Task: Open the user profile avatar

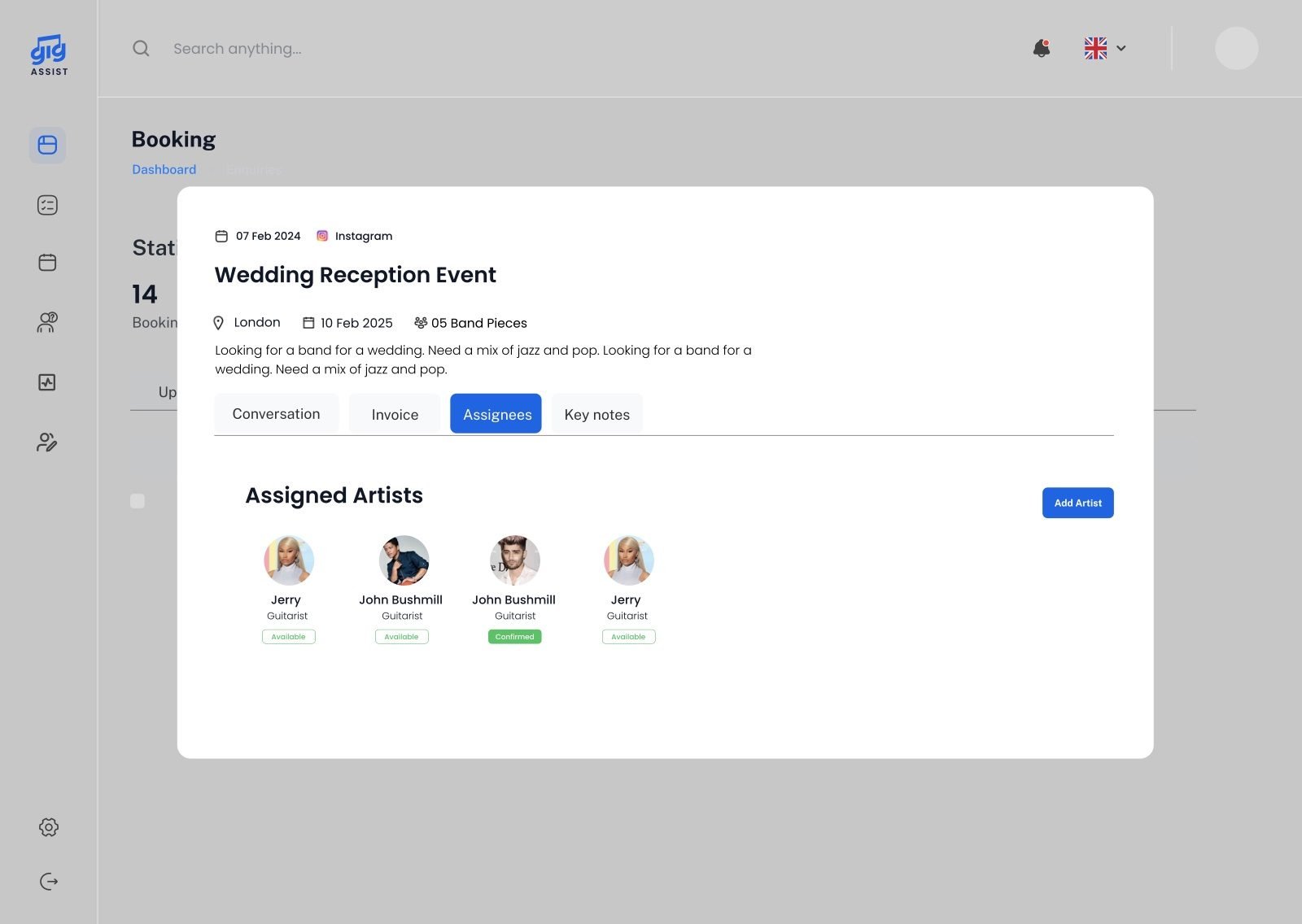Action: (x=1236, y=48)
